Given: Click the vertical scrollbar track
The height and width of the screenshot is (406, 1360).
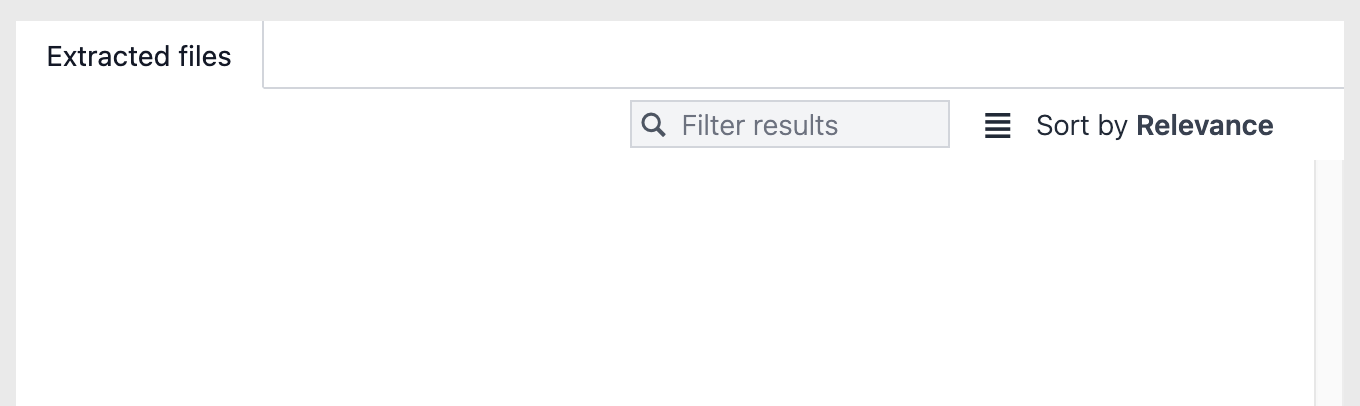Looking at the screenshot, I should 1328,282.
